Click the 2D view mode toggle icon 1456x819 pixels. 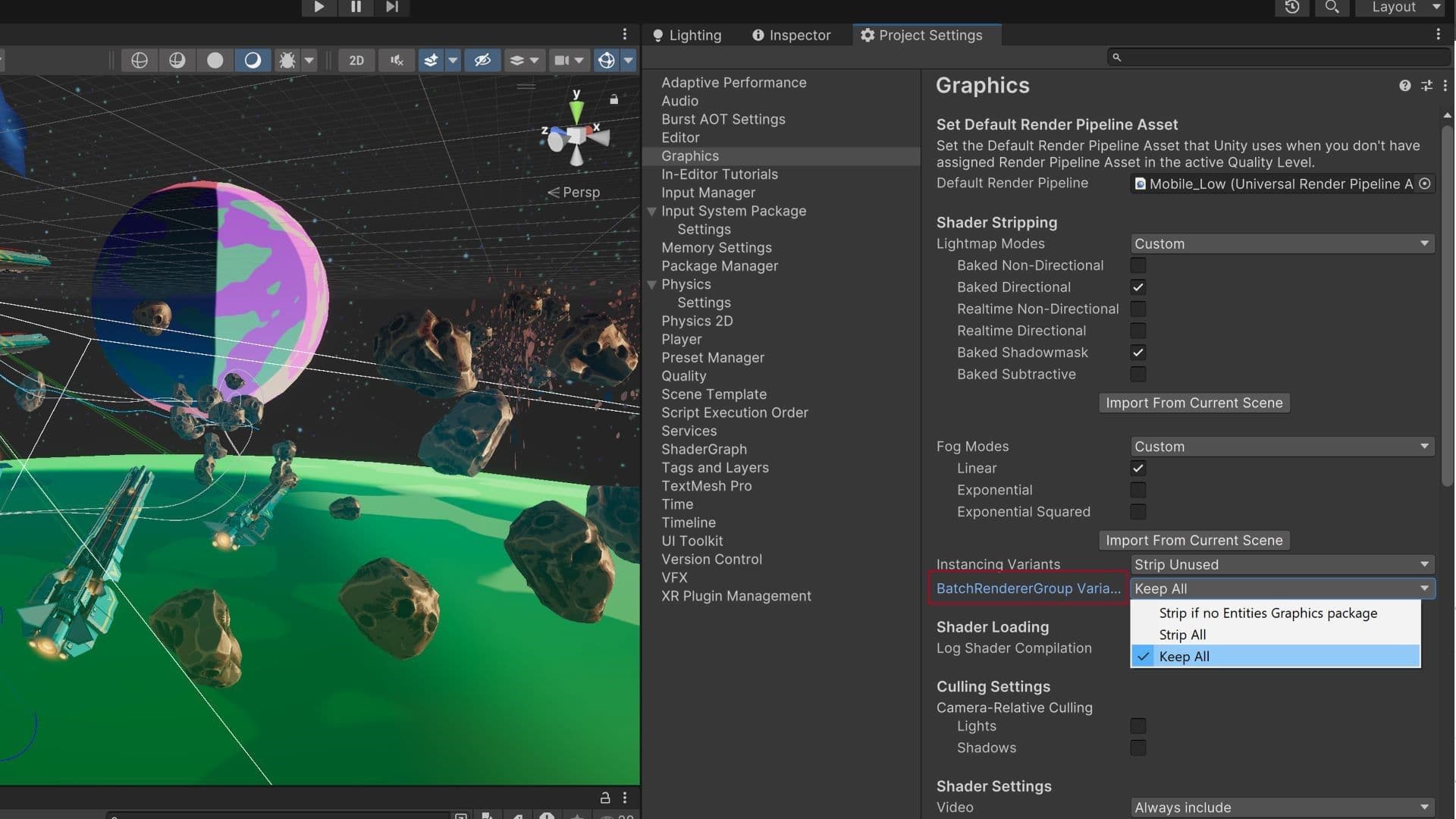(357, 60)
